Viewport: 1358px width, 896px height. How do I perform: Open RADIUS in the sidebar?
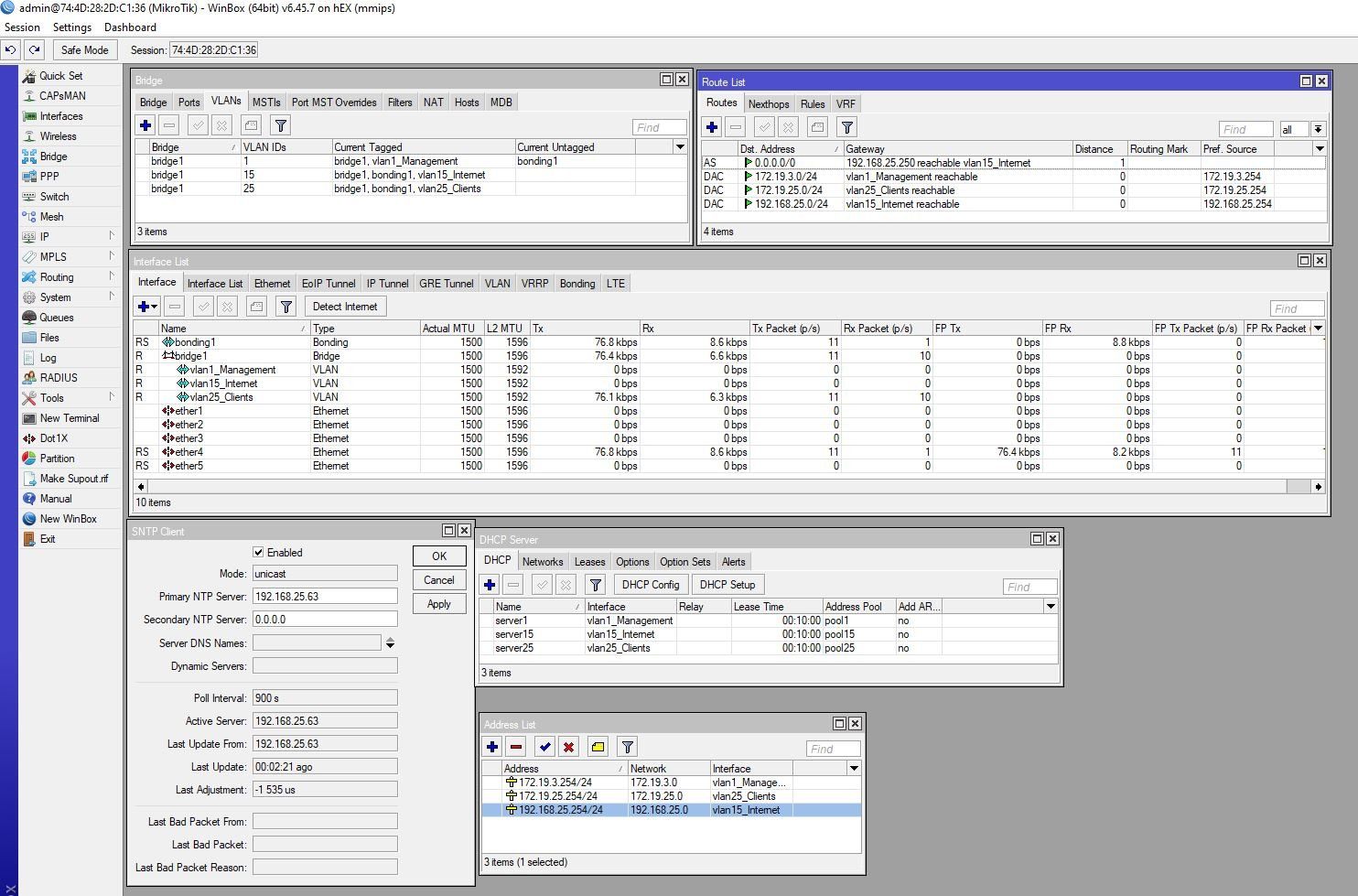click(58, 378)
